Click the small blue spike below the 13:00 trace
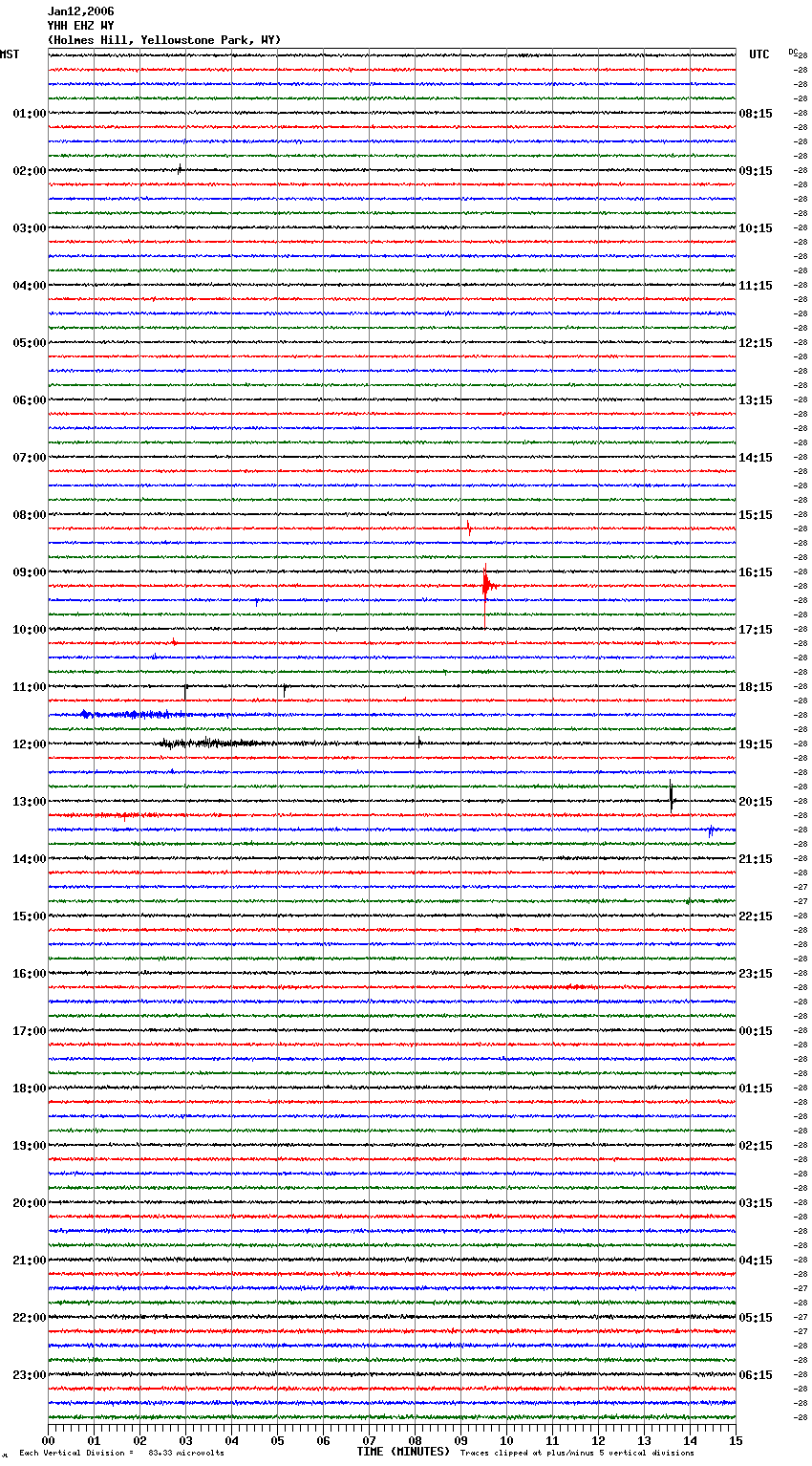The height and width of the screenshot is (1466, 812). pos(711,830)
